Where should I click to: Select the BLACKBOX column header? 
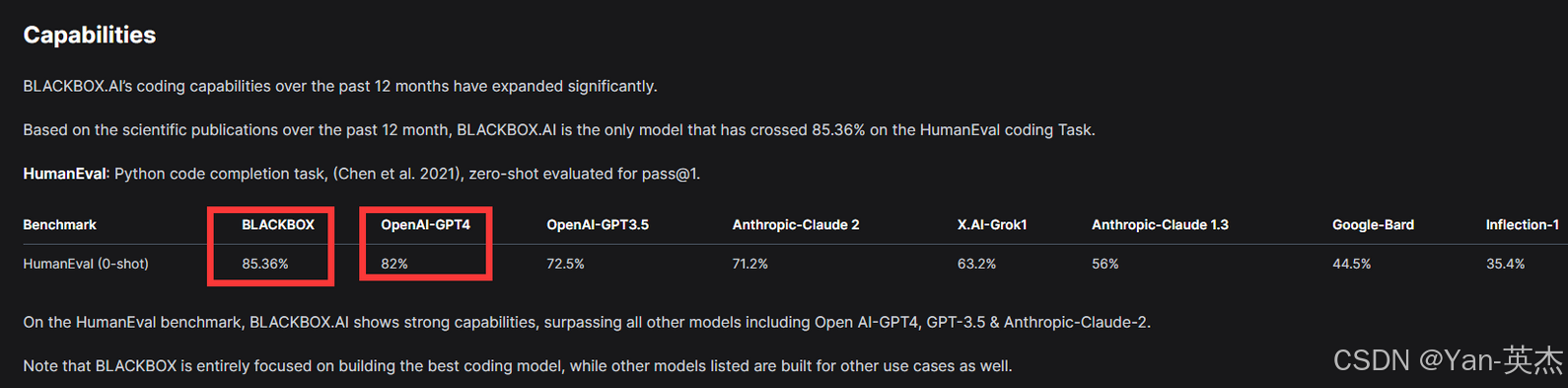pos(278,225)
